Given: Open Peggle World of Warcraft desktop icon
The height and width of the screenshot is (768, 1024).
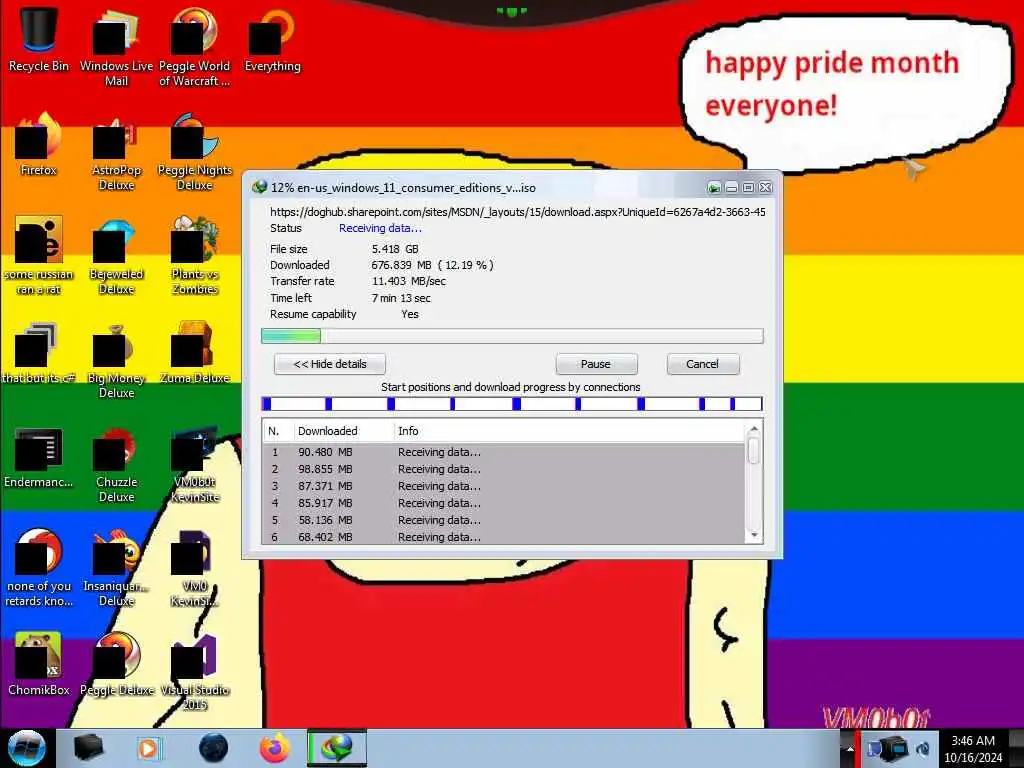Looking at the screenshot, I should [x=195, y=46].
